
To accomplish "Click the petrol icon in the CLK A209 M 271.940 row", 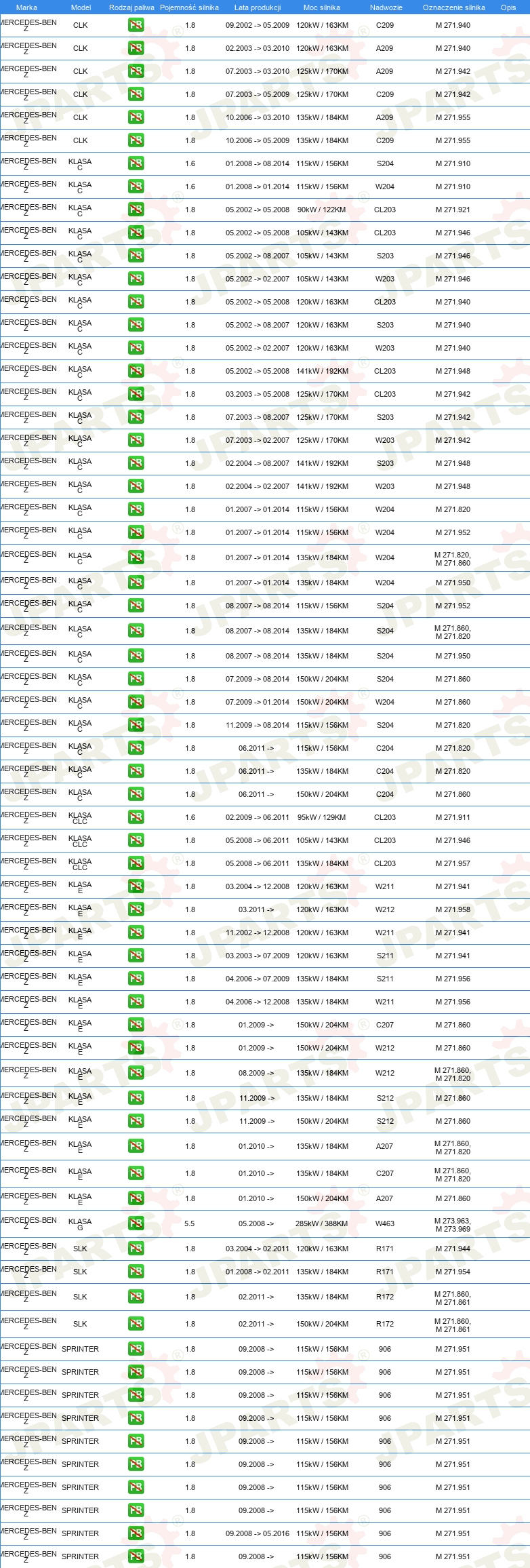I will 136,49.
